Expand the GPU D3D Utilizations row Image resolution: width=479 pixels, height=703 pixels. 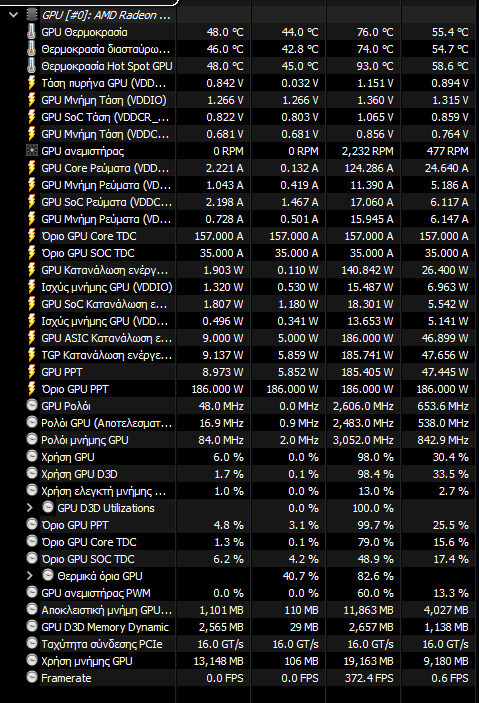(x=30, y=508)
